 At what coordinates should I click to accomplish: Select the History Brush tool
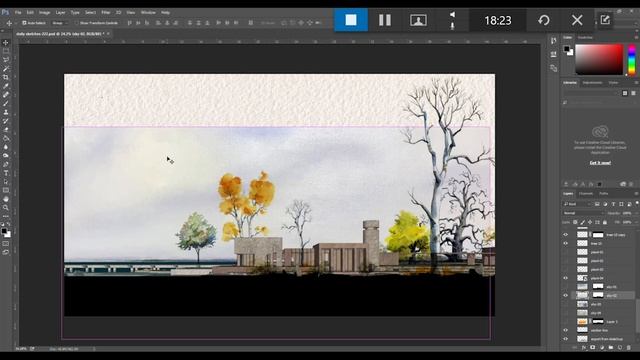point(6,121)
